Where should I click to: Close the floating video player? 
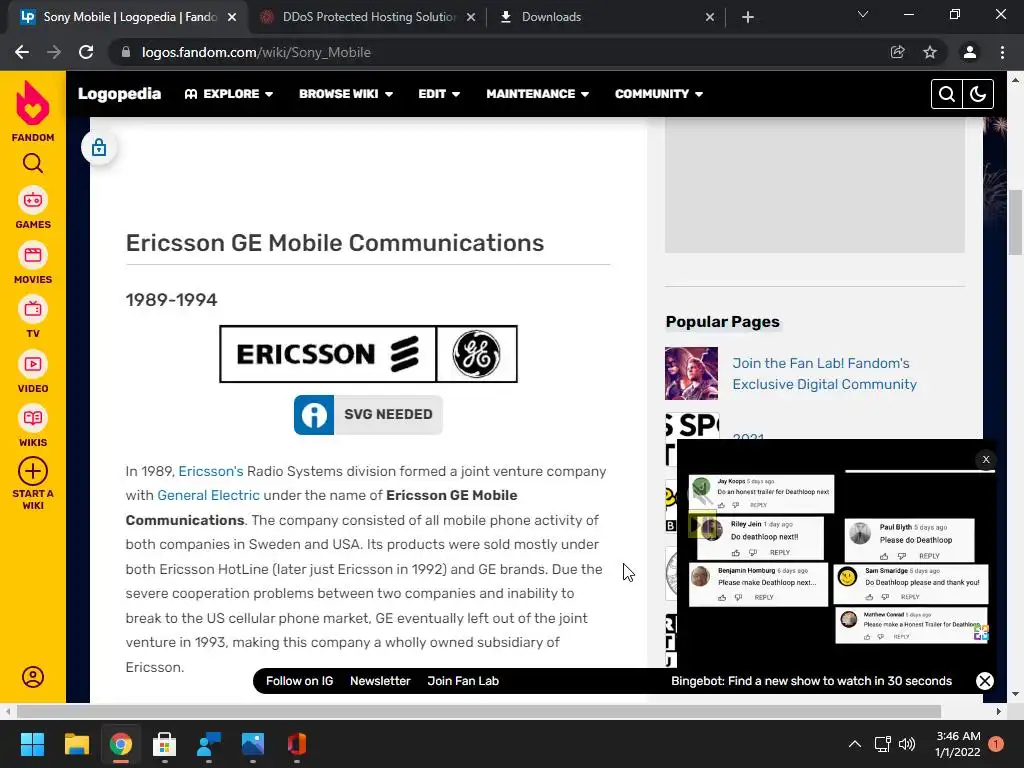pos(986,460)
